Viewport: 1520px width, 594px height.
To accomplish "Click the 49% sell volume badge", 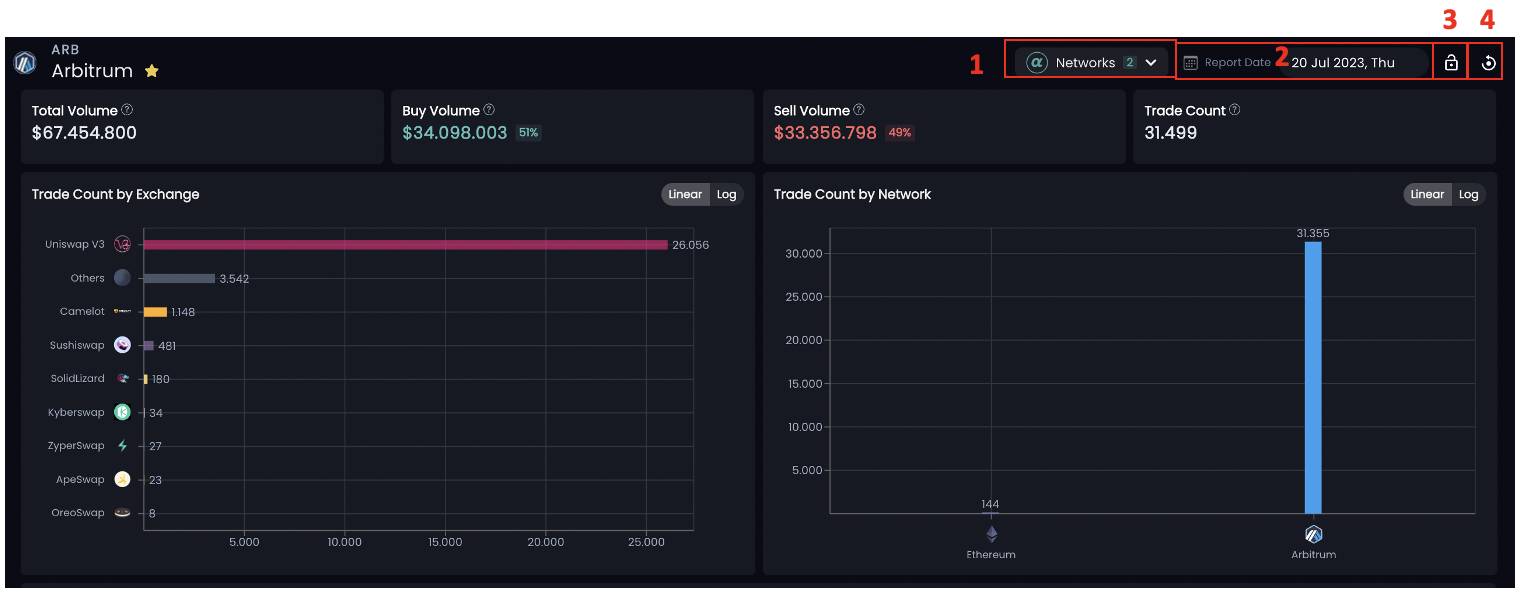I will tap(900, 133).
